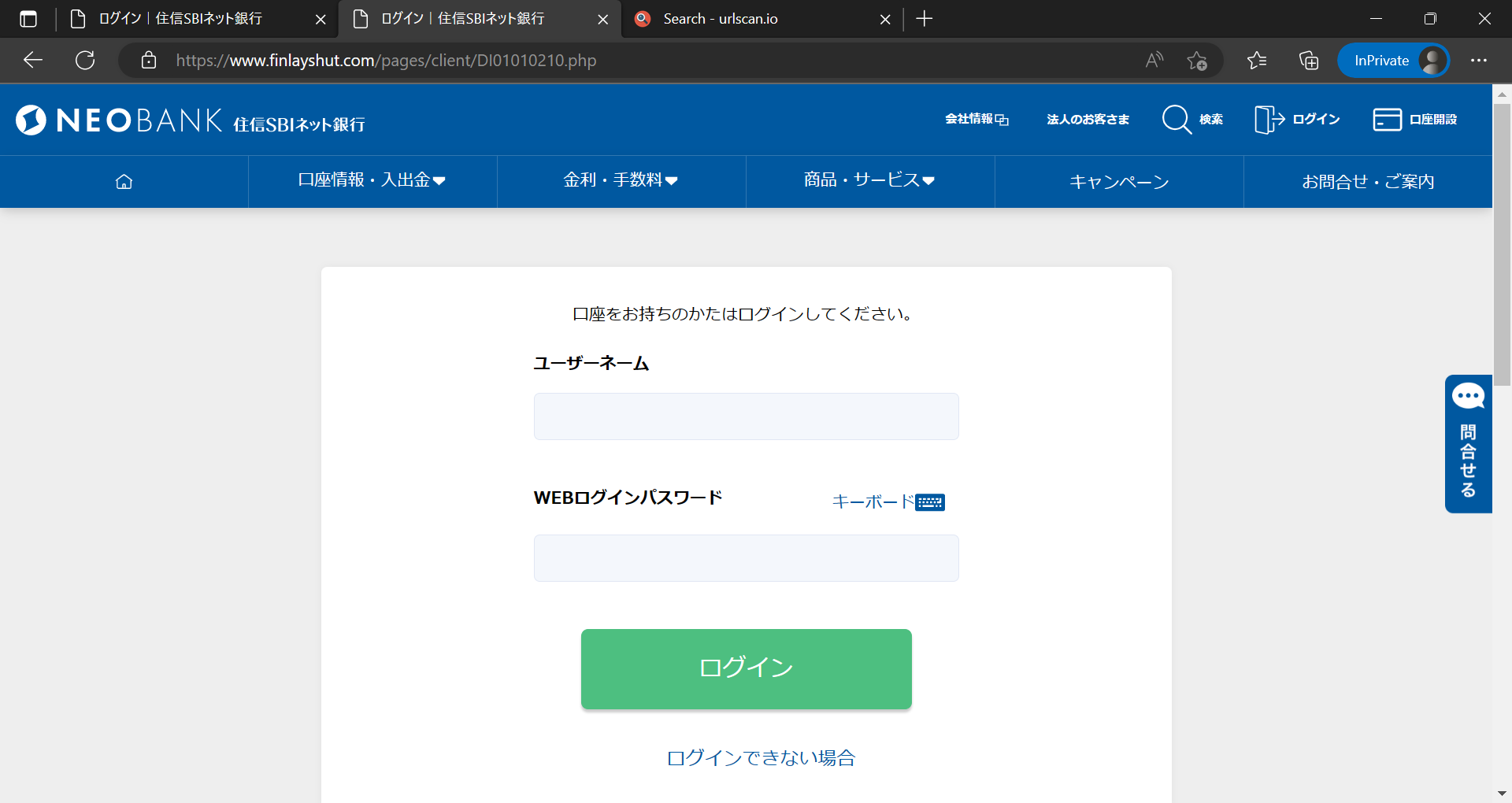Click the 検索 magnifier icon
This screenshot has width=1512, height=803.
[x=1177, y=119]
